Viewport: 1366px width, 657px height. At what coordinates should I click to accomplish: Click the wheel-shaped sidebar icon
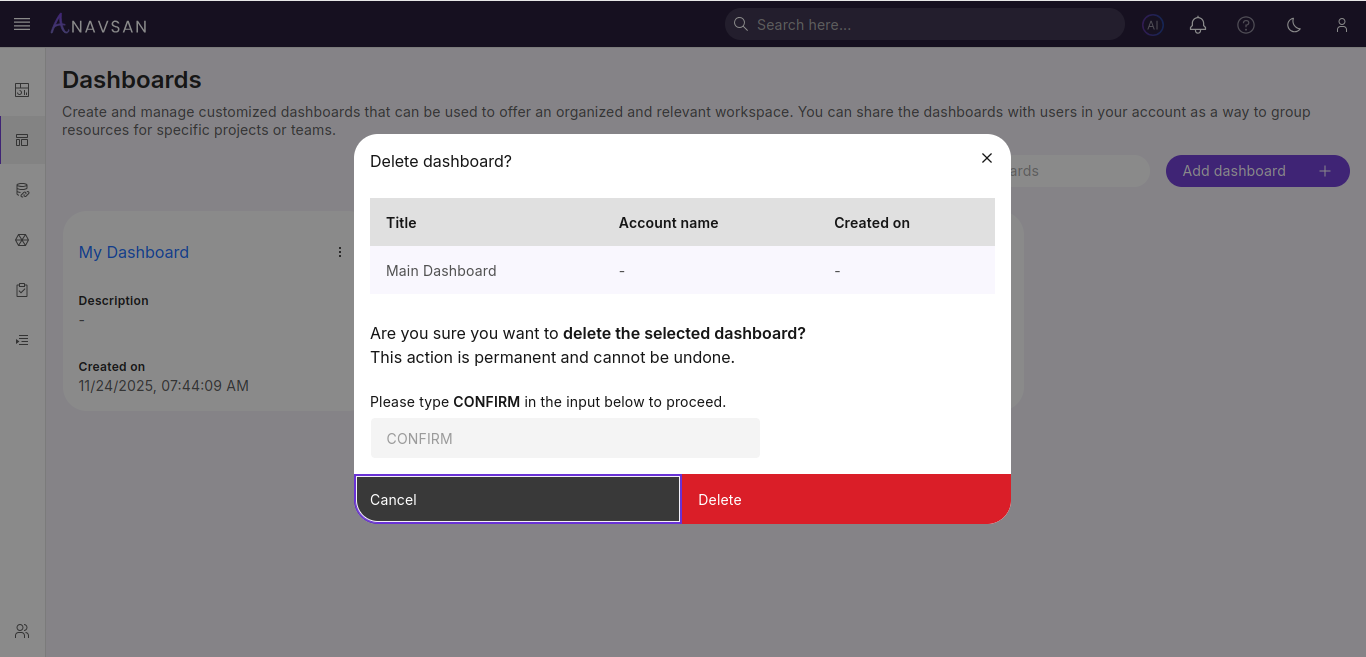(x=22, y=239)
